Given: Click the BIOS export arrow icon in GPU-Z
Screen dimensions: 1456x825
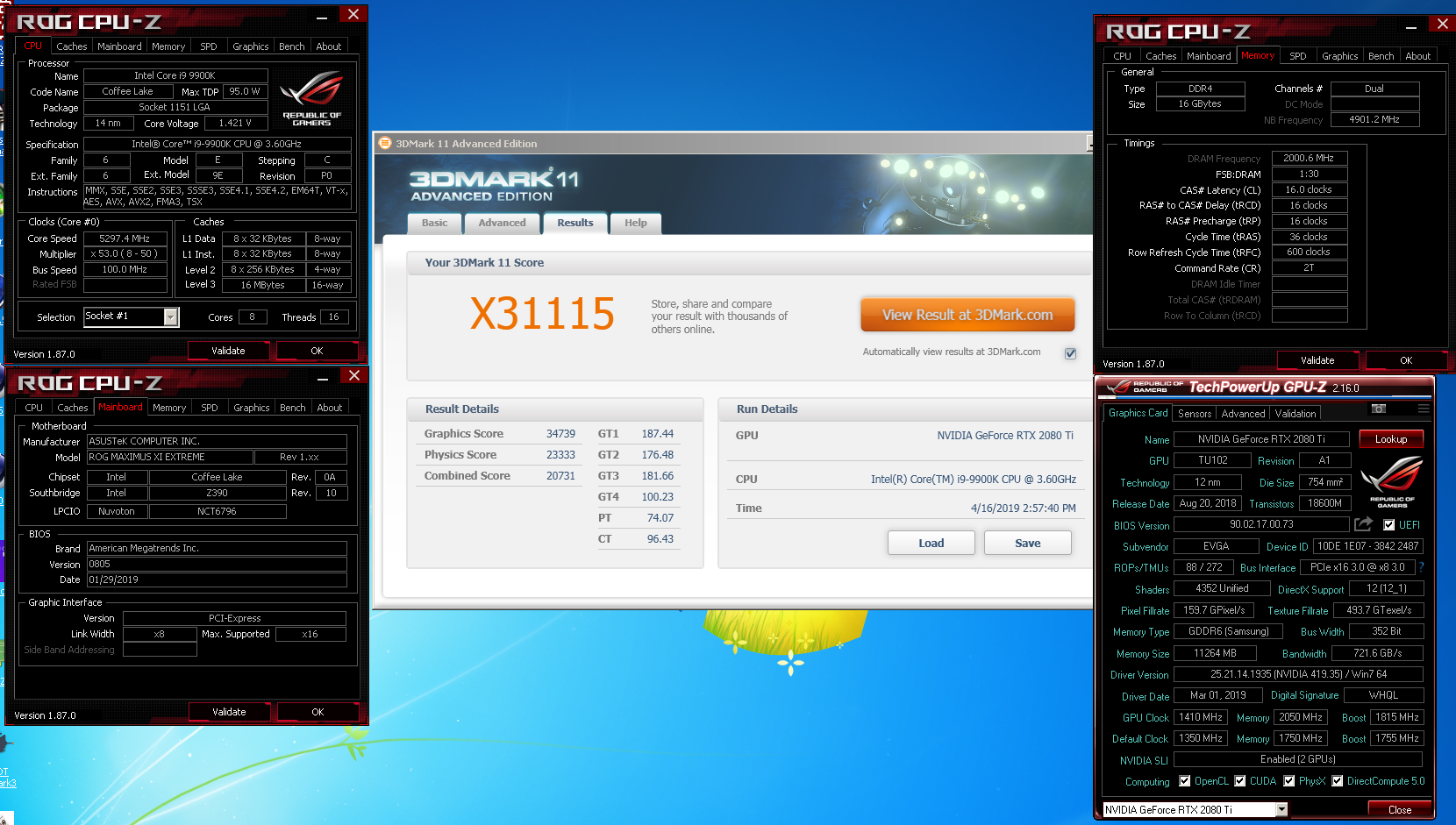Looking at the screenshot, I should pyautogui.click(x=1363, y=524).
